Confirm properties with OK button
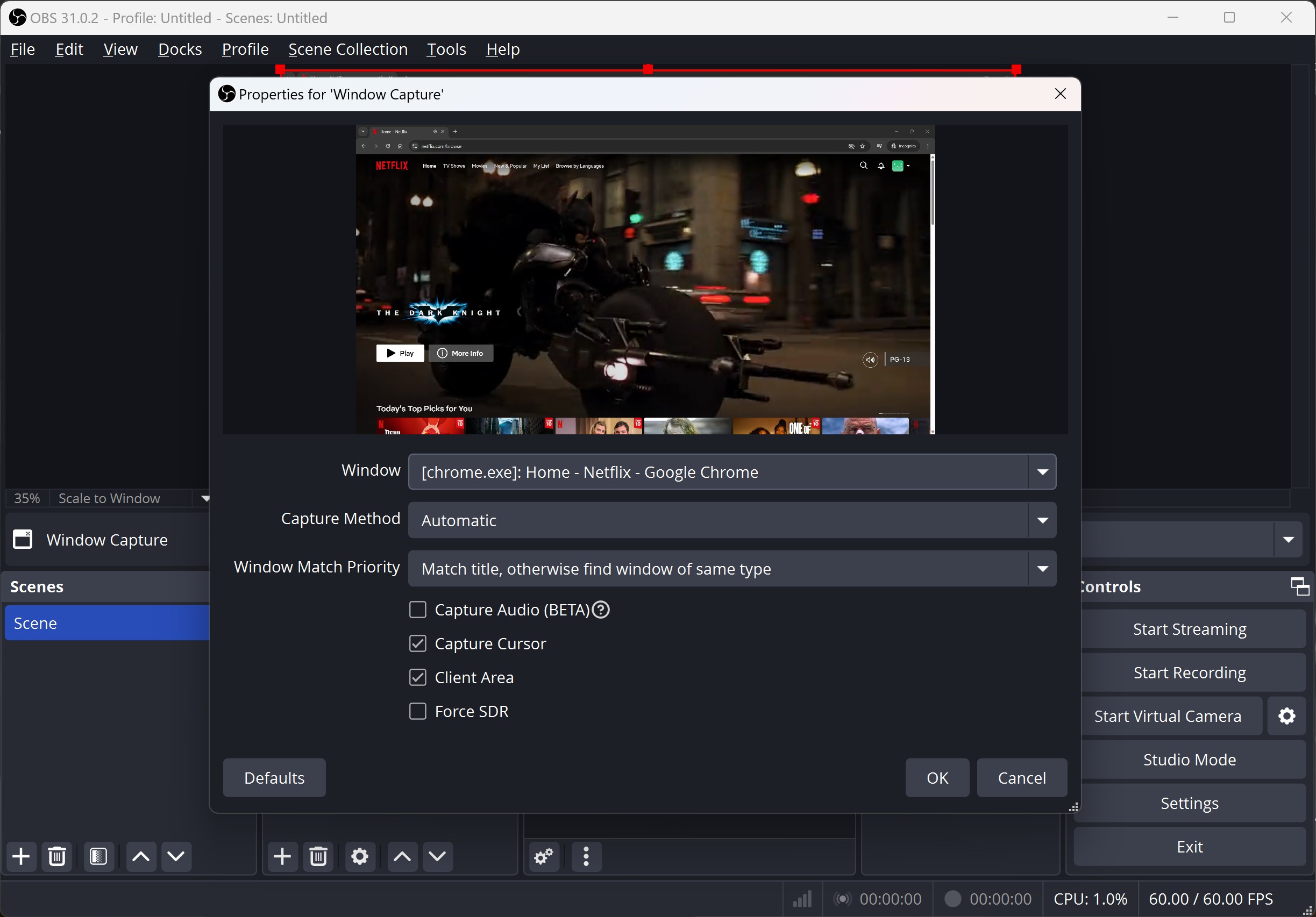The height and width of the screenshot is (917, 1316). 937,777
